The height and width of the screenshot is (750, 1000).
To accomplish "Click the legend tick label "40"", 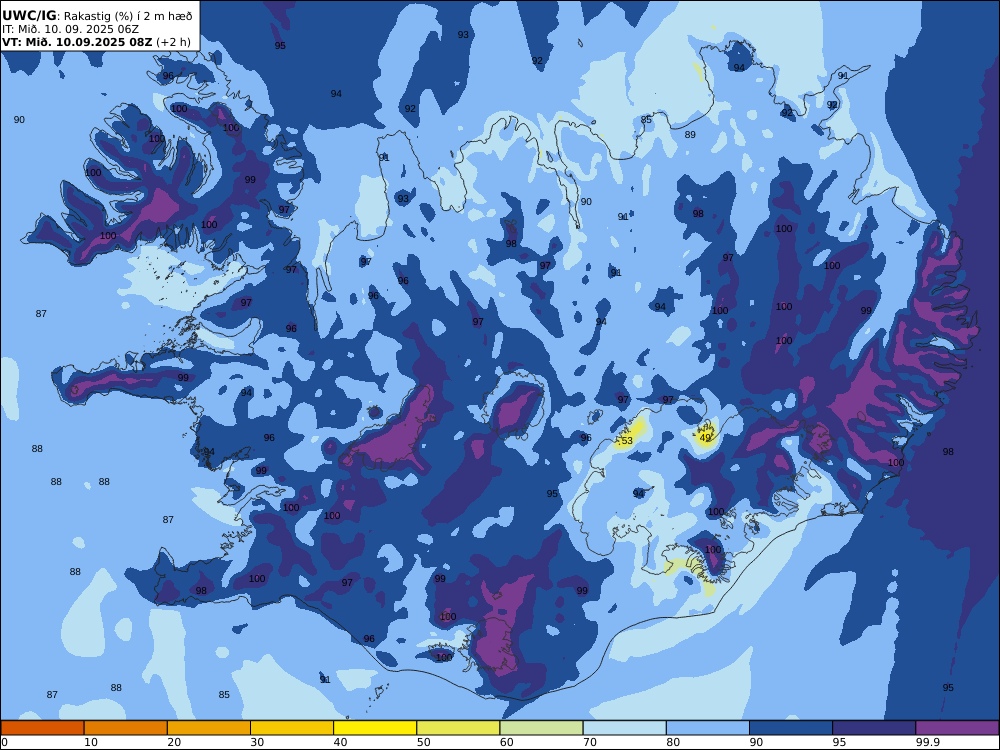I will click(x=341, y=742).
